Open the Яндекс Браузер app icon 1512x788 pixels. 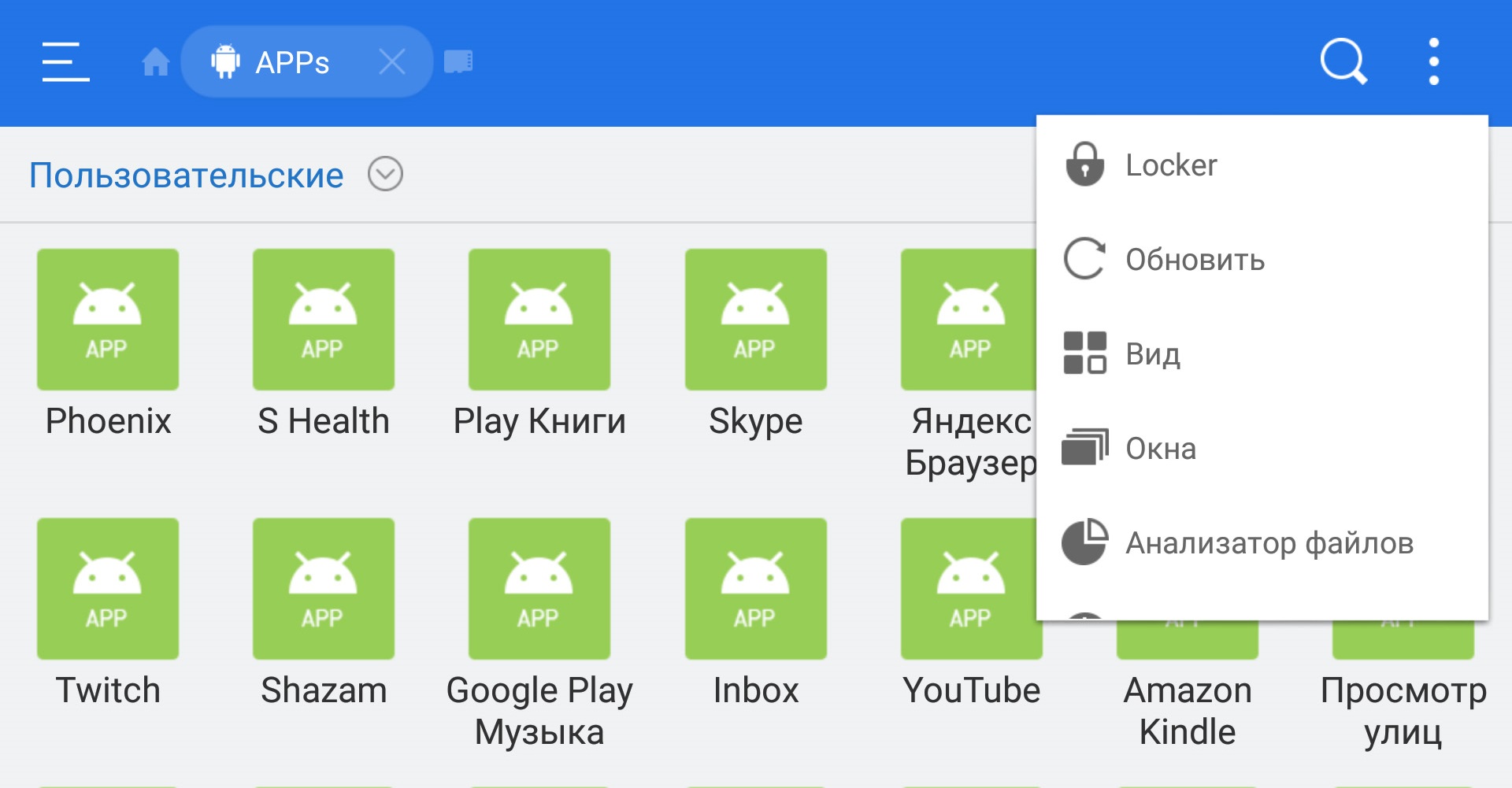pos(969,320)
